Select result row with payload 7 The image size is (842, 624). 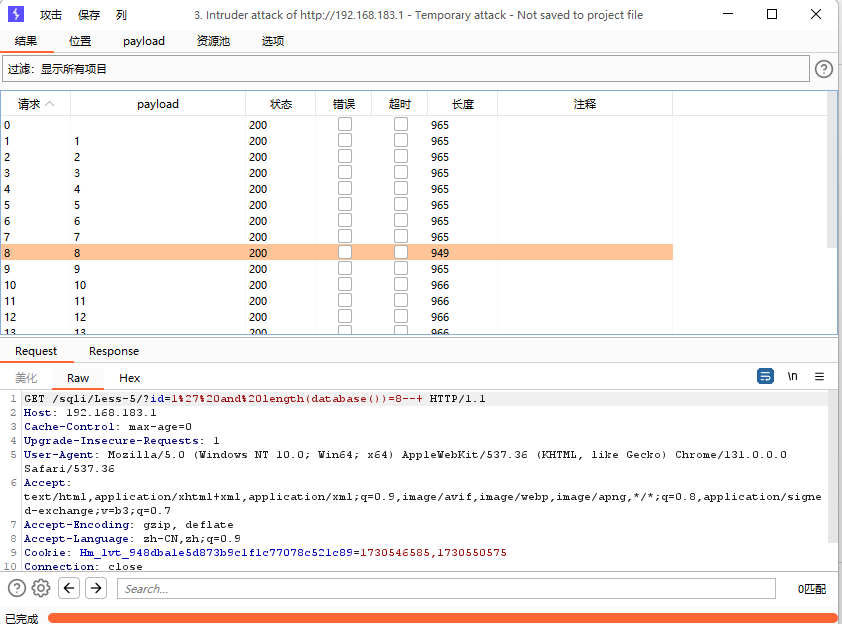[x=337, y=237]
